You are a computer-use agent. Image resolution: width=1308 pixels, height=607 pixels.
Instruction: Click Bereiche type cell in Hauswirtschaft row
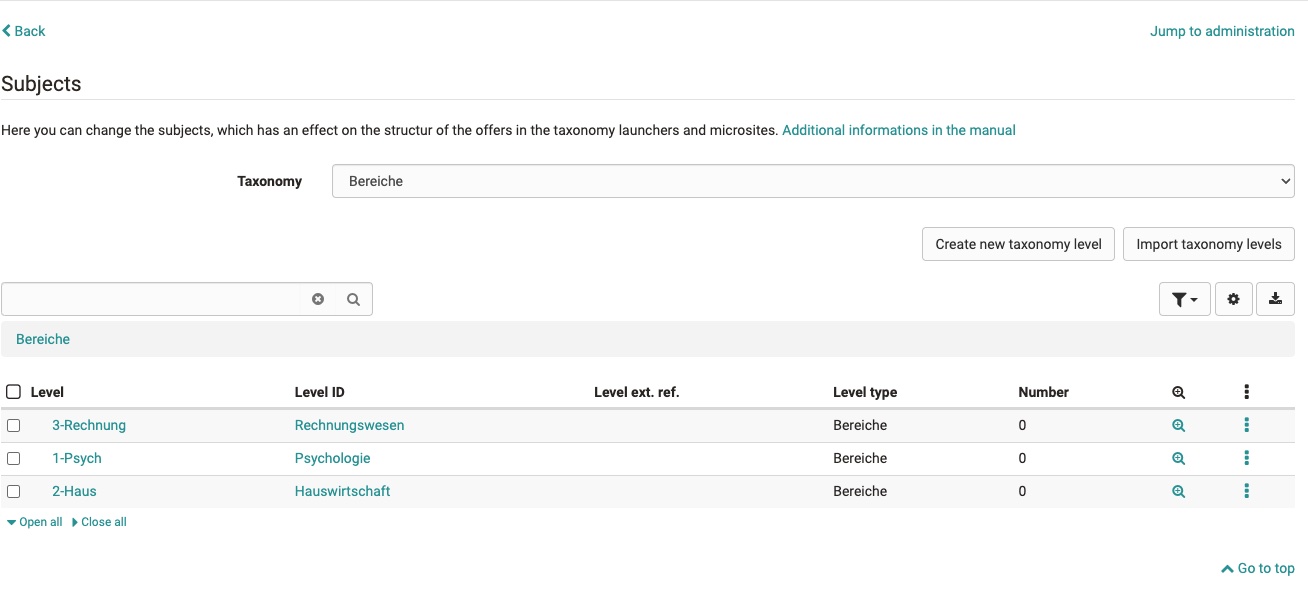coord(860,491)
